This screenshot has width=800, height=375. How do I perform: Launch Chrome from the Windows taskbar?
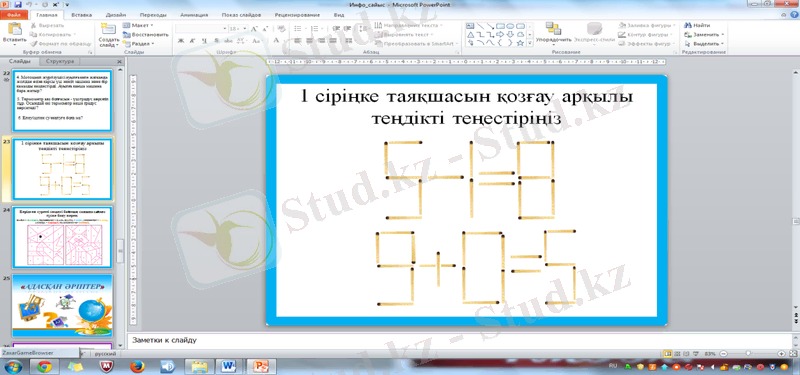pyautogui.click(x=44, y=366)
